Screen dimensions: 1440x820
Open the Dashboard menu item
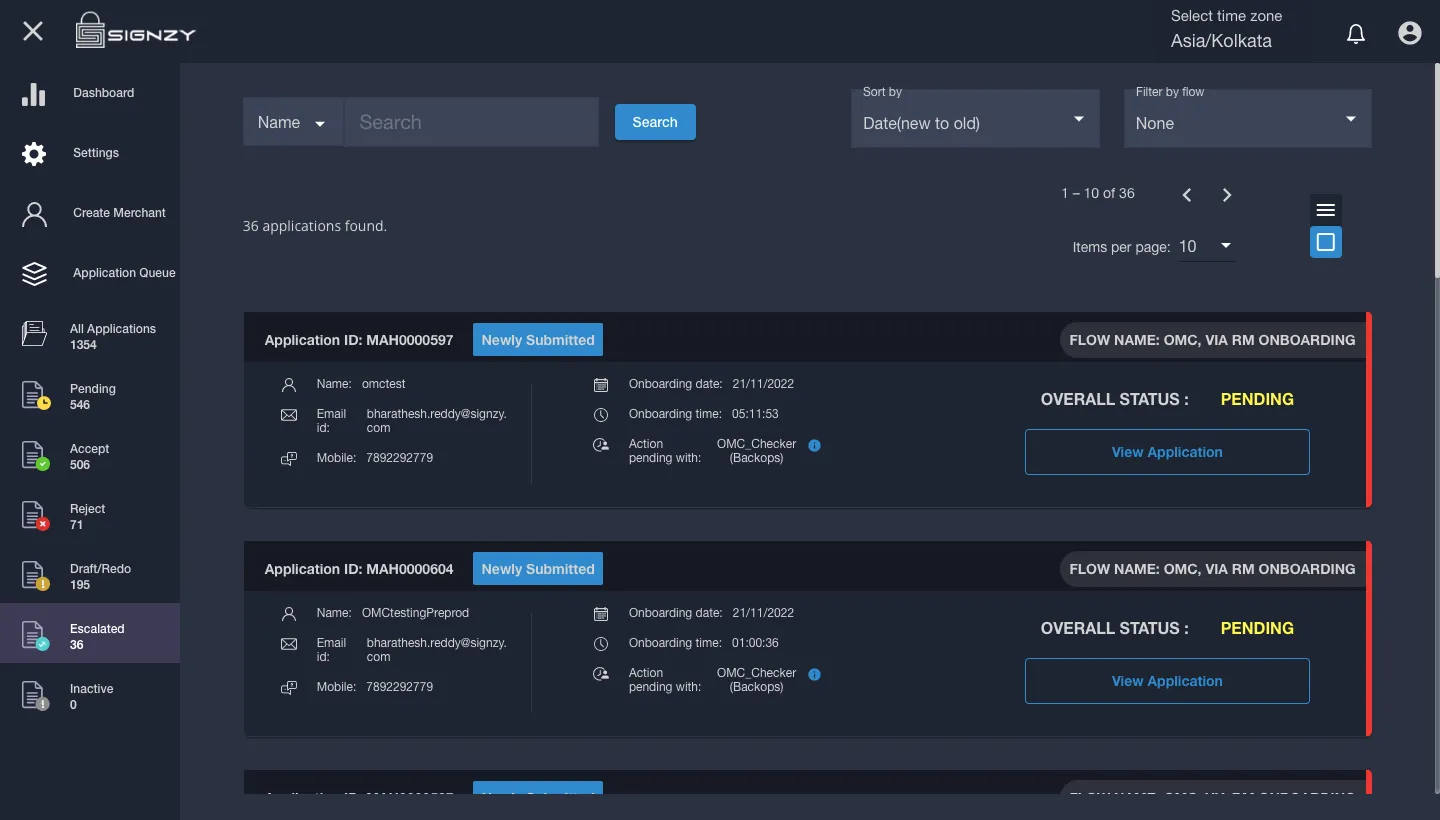tap(90, 93)
